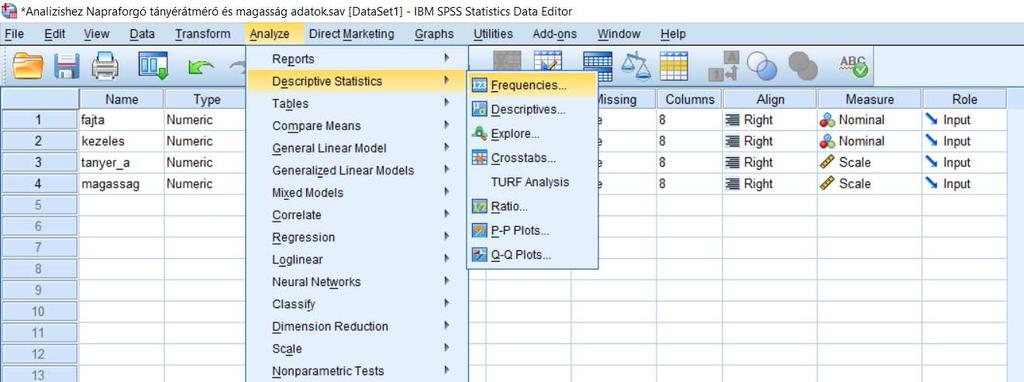This screenshot has height=382, width=1024.
Task: Click the variable name cell 'magassag'
Action: click(x=121, y=184)
